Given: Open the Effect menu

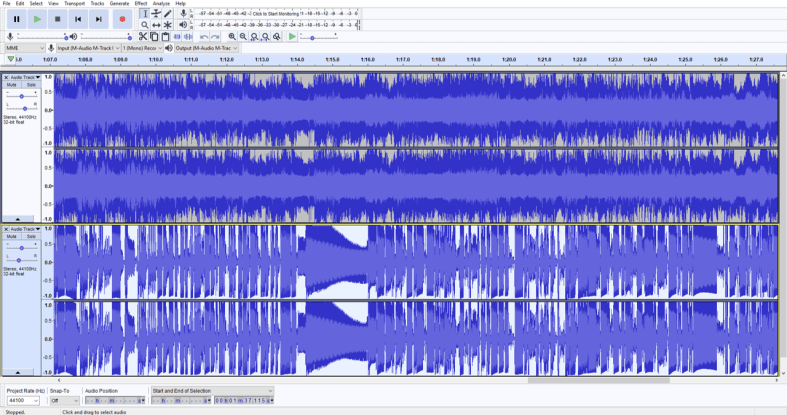Looking at the screenshot, I should point(141,4).
